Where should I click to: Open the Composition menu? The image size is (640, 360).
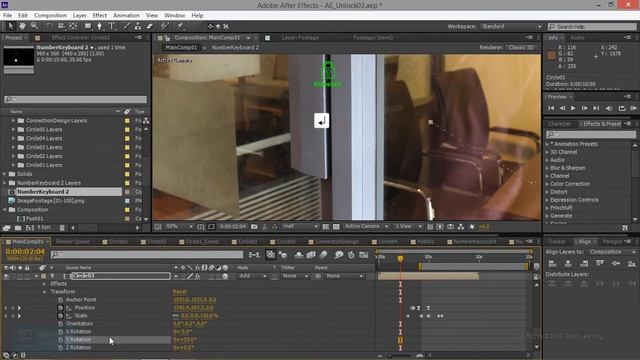[50, 16]
